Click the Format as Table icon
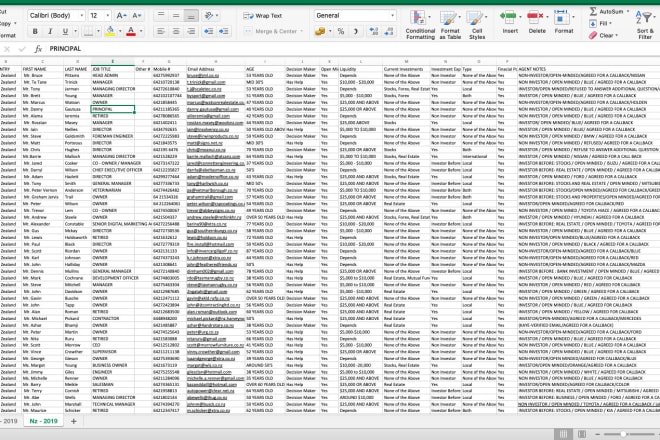This screenshot has height=440, width=660. pos(448,19)
